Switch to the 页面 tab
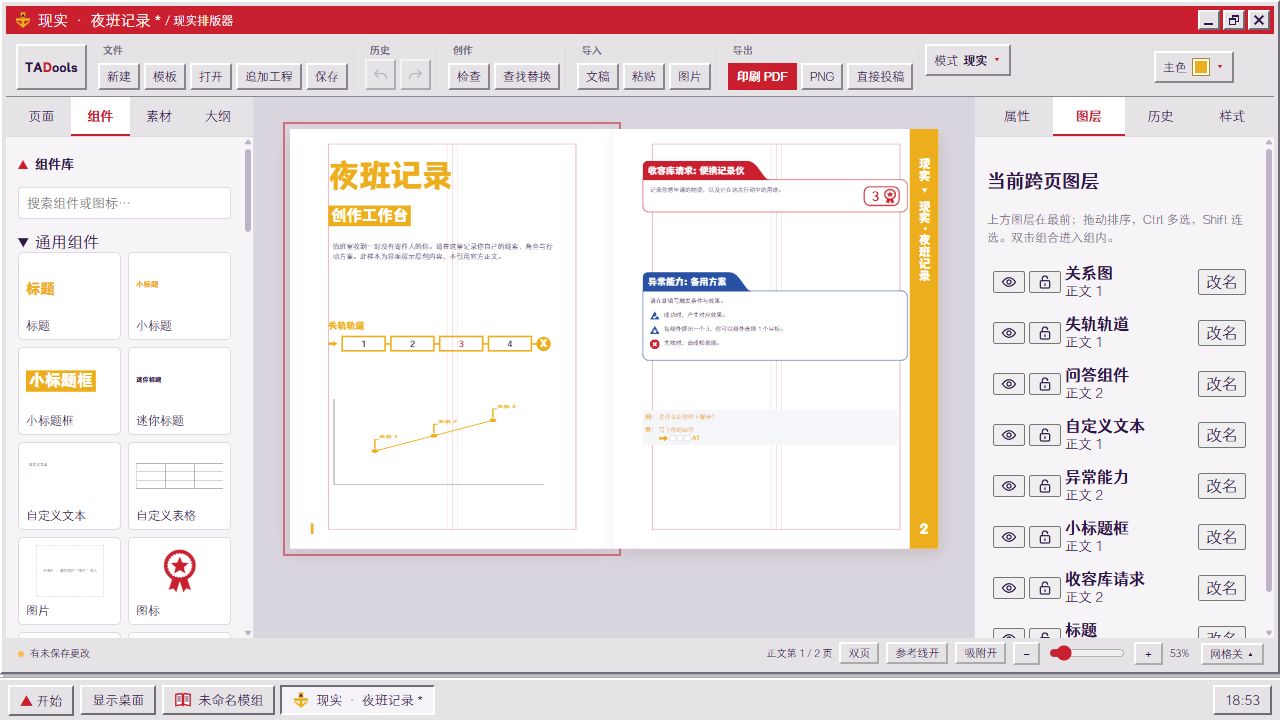This screenshot has width=1280, height=720. [x=41, y=116]
